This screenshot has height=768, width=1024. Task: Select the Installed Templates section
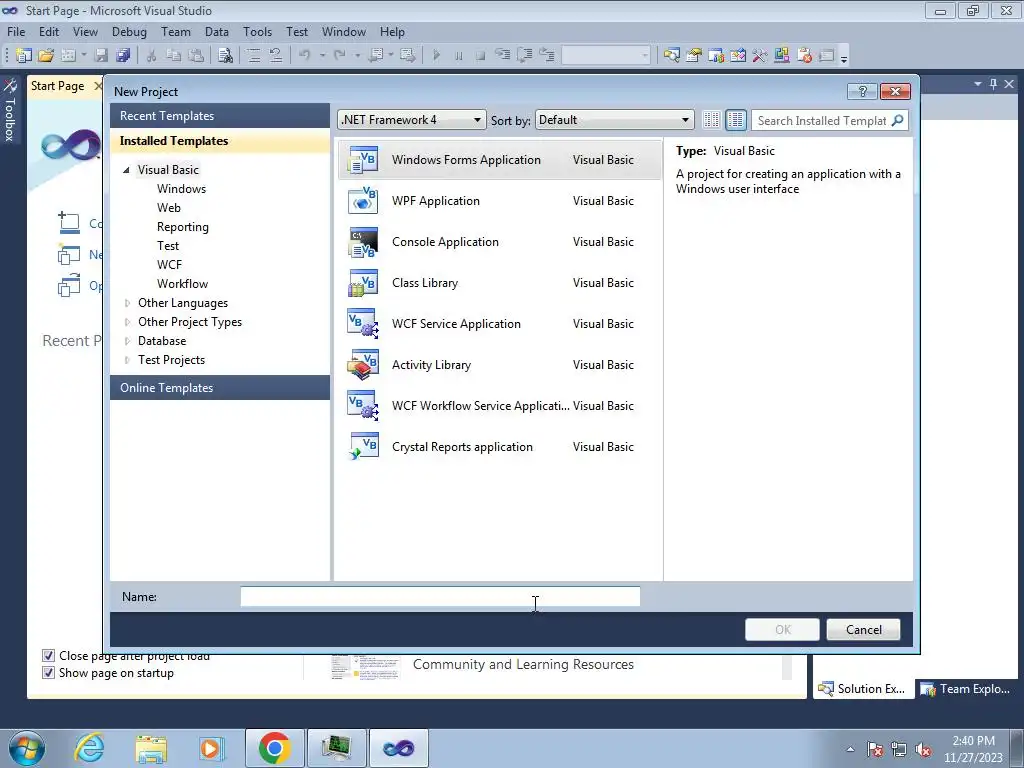tap(220, 140)
